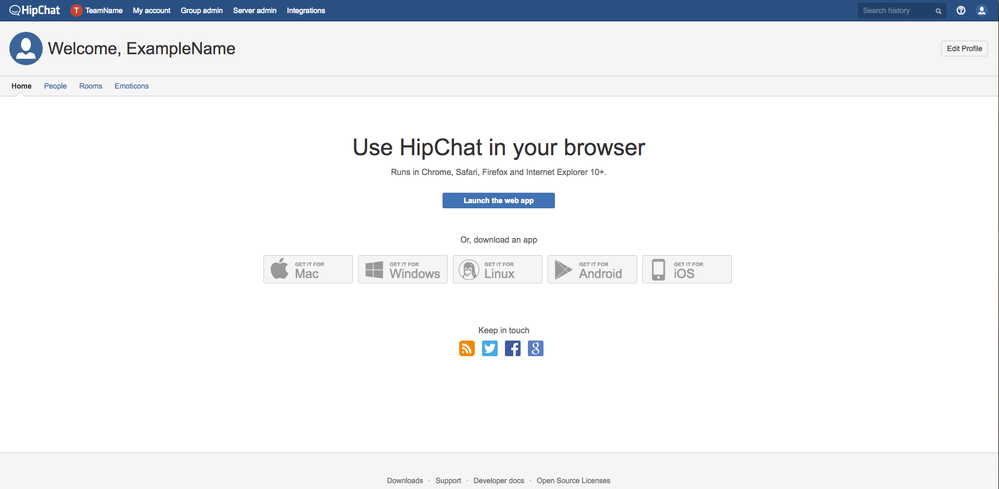Get HipChat for iOS

click(687, 269)
